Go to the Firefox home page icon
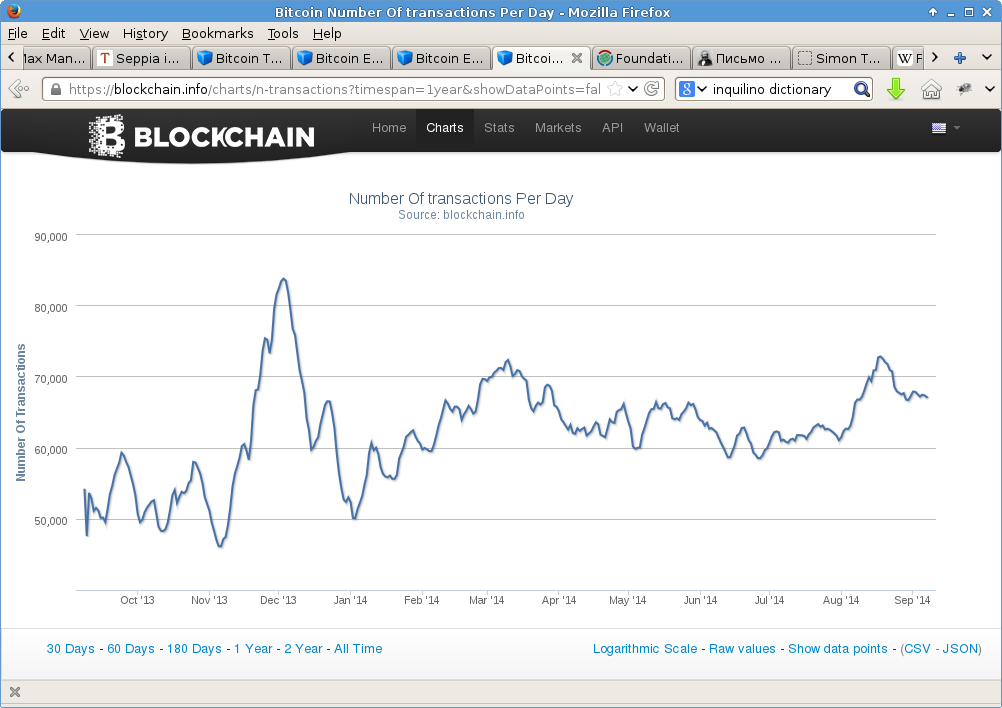Image resolution: width=1002 pixels, height=708 pixels. pyautogui.click(x=931, y=89)
